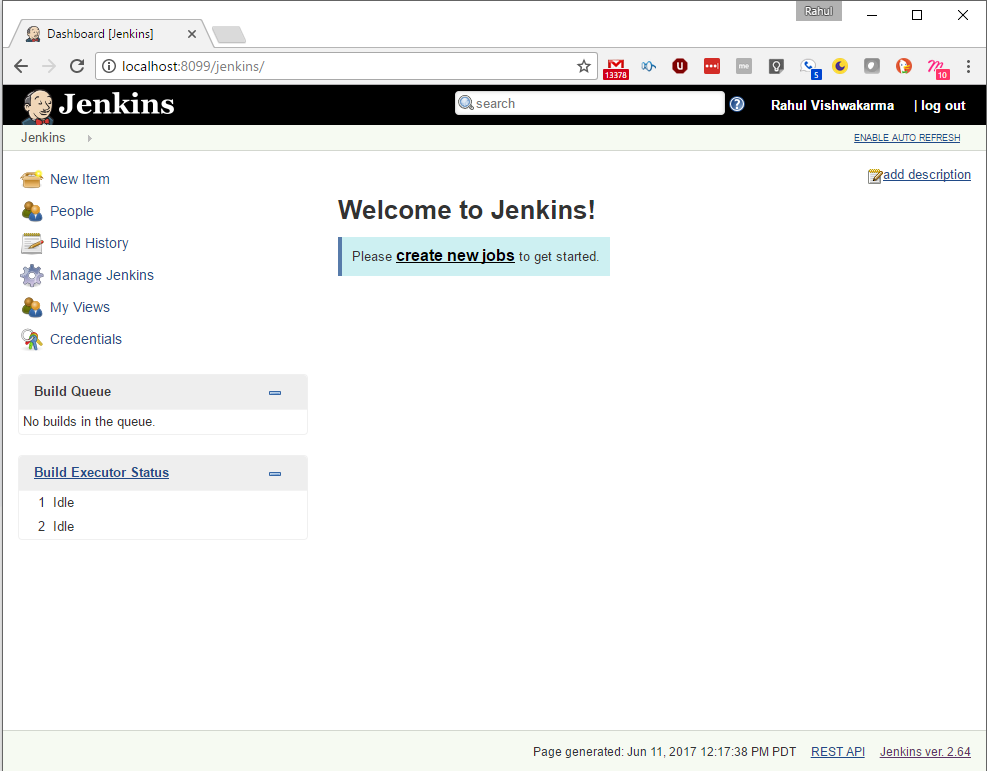
Task: Click the New Item icon in sidebar
Action: 32,180
